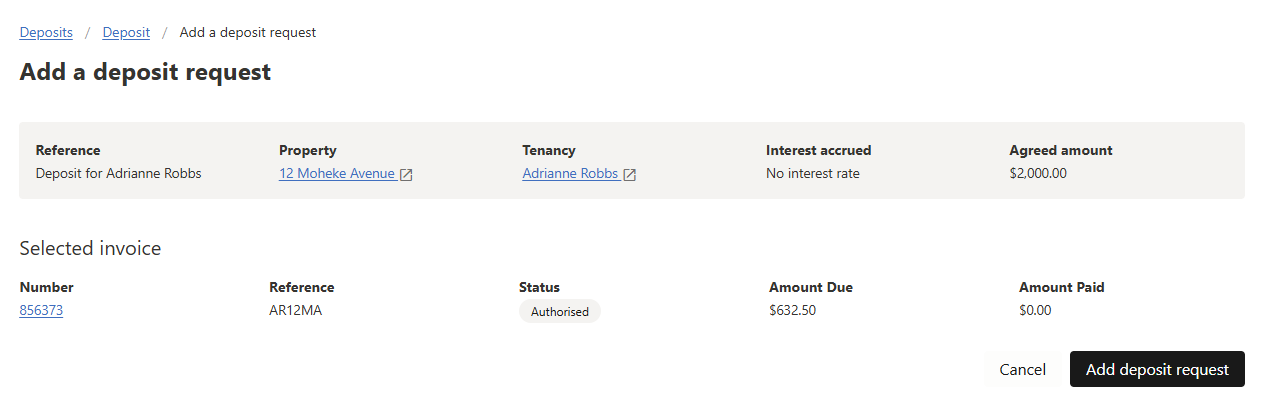The image size is (1266, 412).
Task: Open the 12 Moheke Avenue property link
Action: point(337,174)
